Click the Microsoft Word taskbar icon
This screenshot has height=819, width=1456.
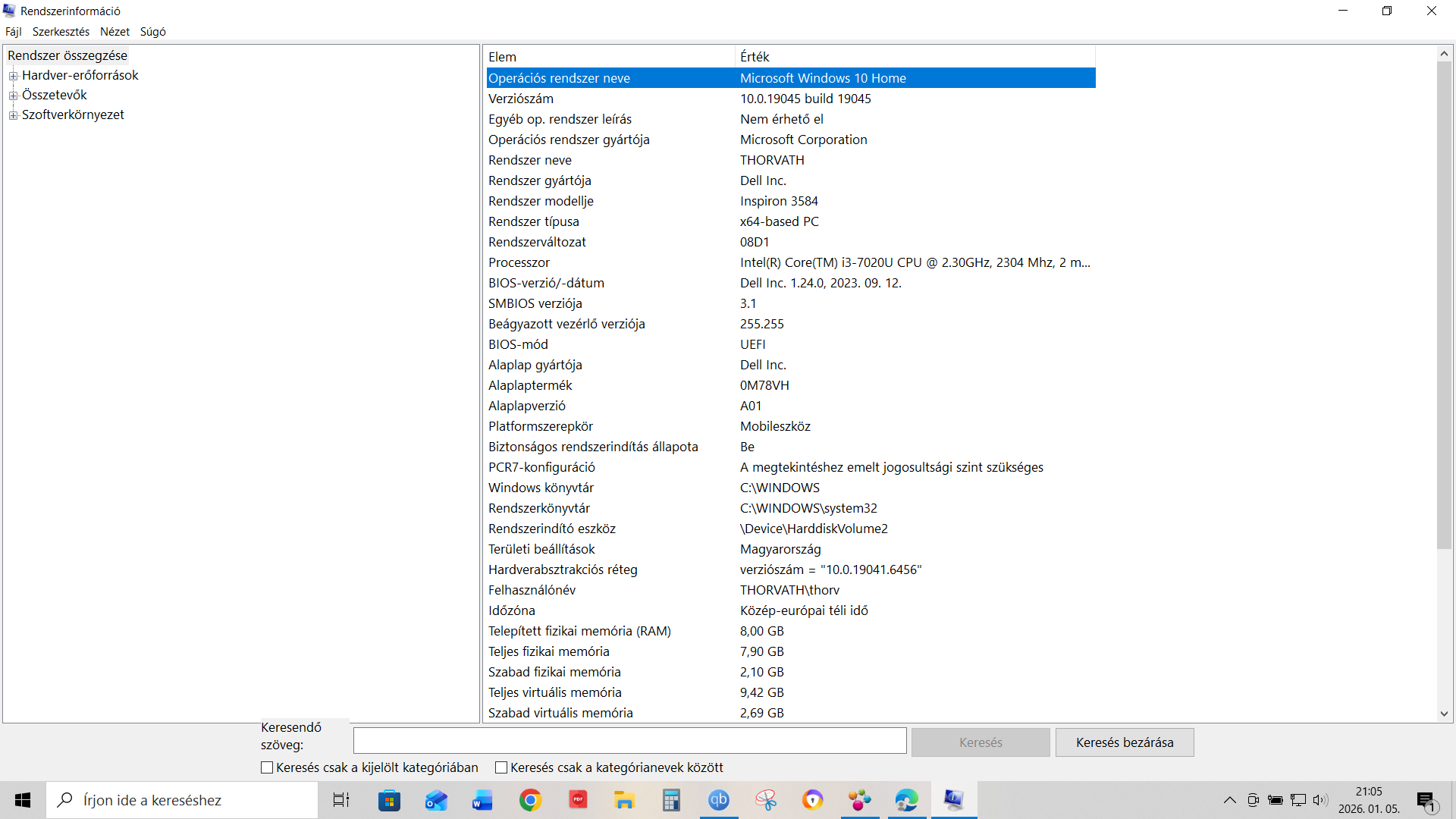(482, 800)
